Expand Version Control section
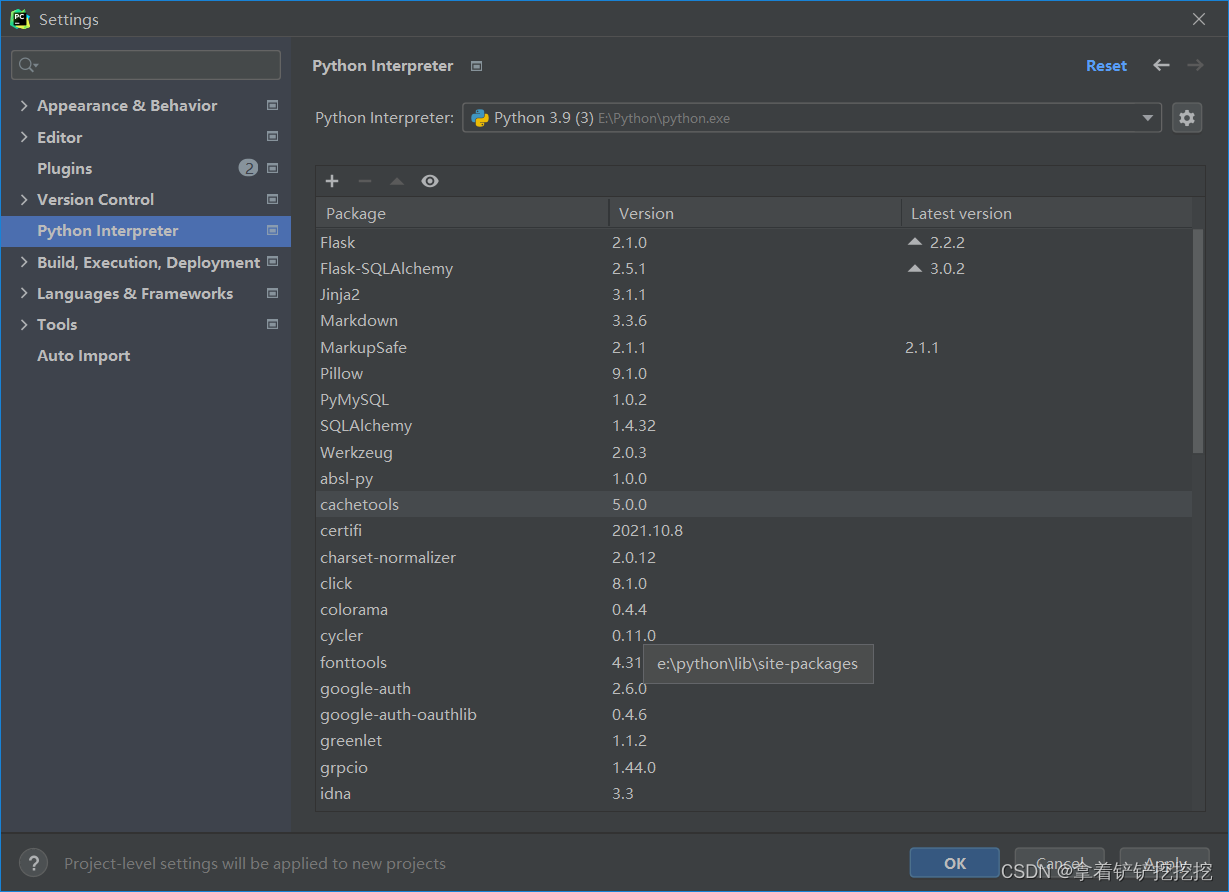The width and height of the screenshot is (1229, 892). (24, 199)
